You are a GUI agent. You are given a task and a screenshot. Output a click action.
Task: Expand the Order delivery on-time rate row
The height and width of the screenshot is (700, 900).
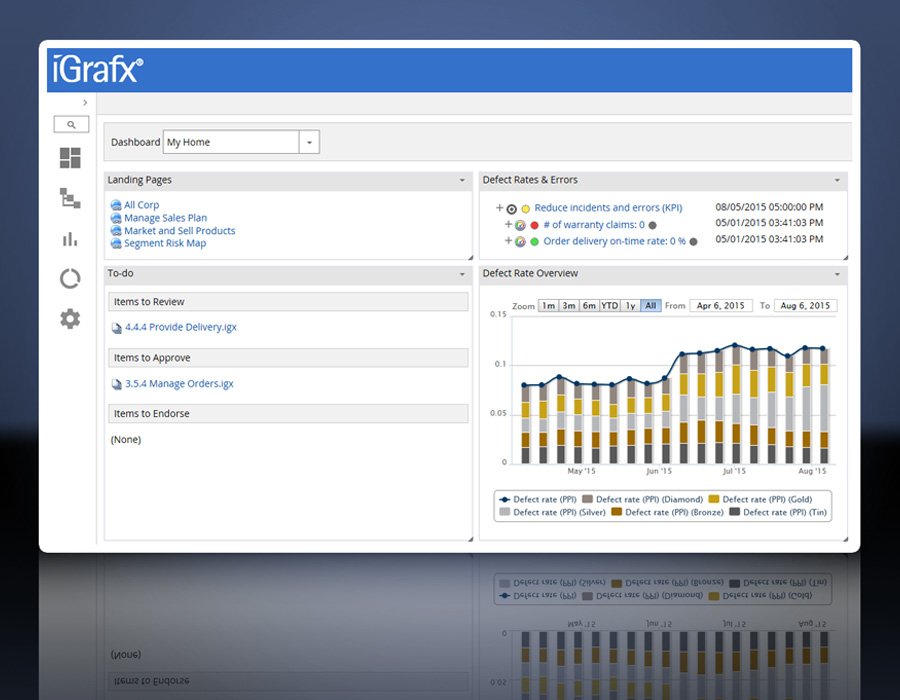508,240
